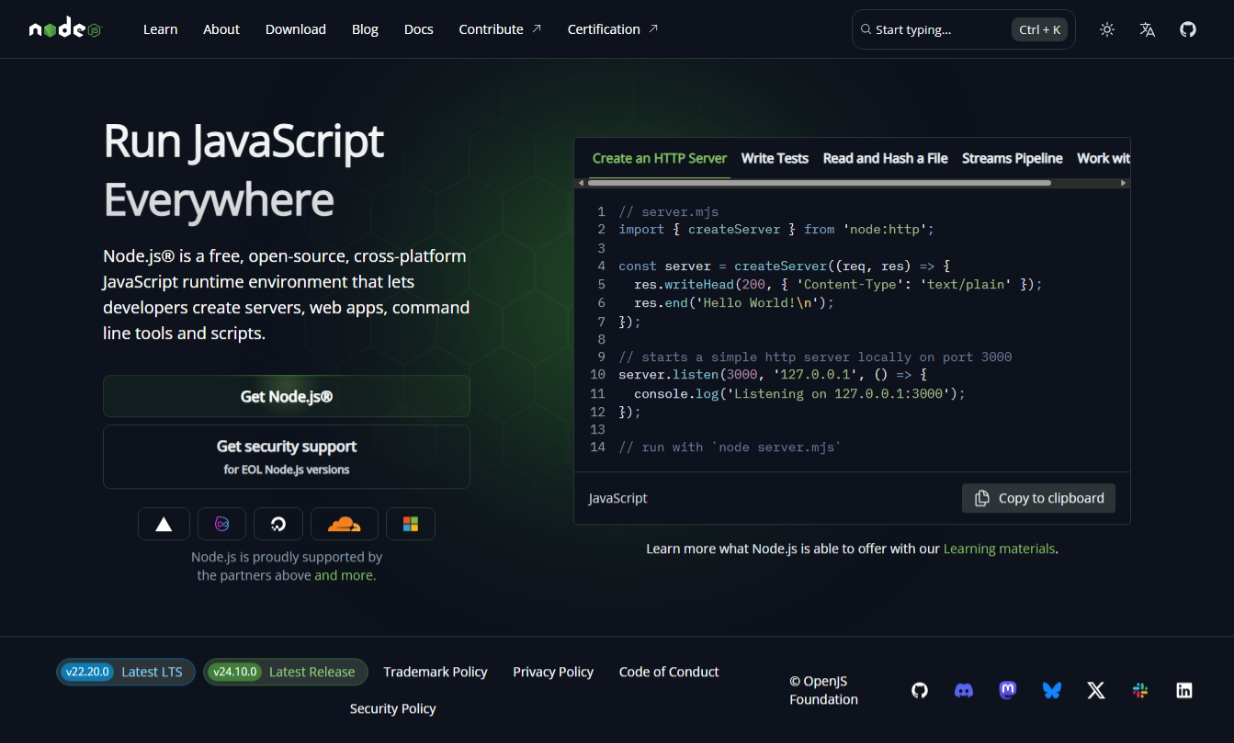This screenshot has height=743, width=1234.
Task: Open the Node.js GitHub repository icon
Action: [x=1187, y=29]
